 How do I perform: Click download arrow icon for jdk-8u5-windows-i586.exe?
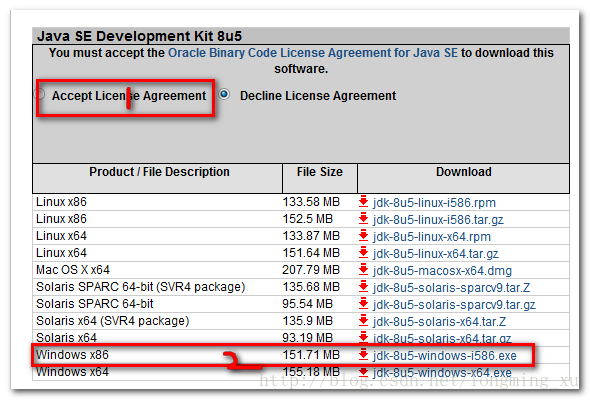pos(363,354)
